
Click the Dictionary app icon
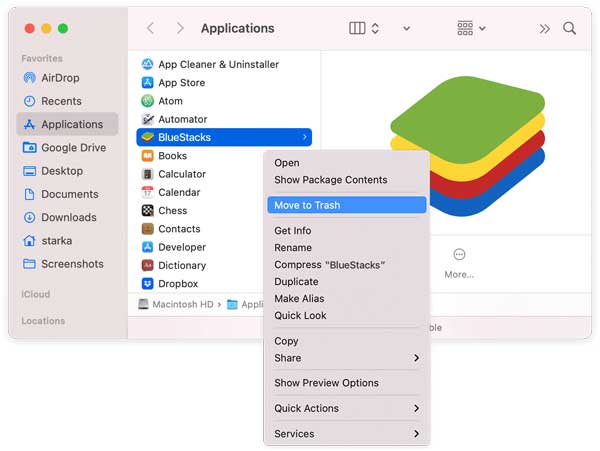[x=147, y=265]
